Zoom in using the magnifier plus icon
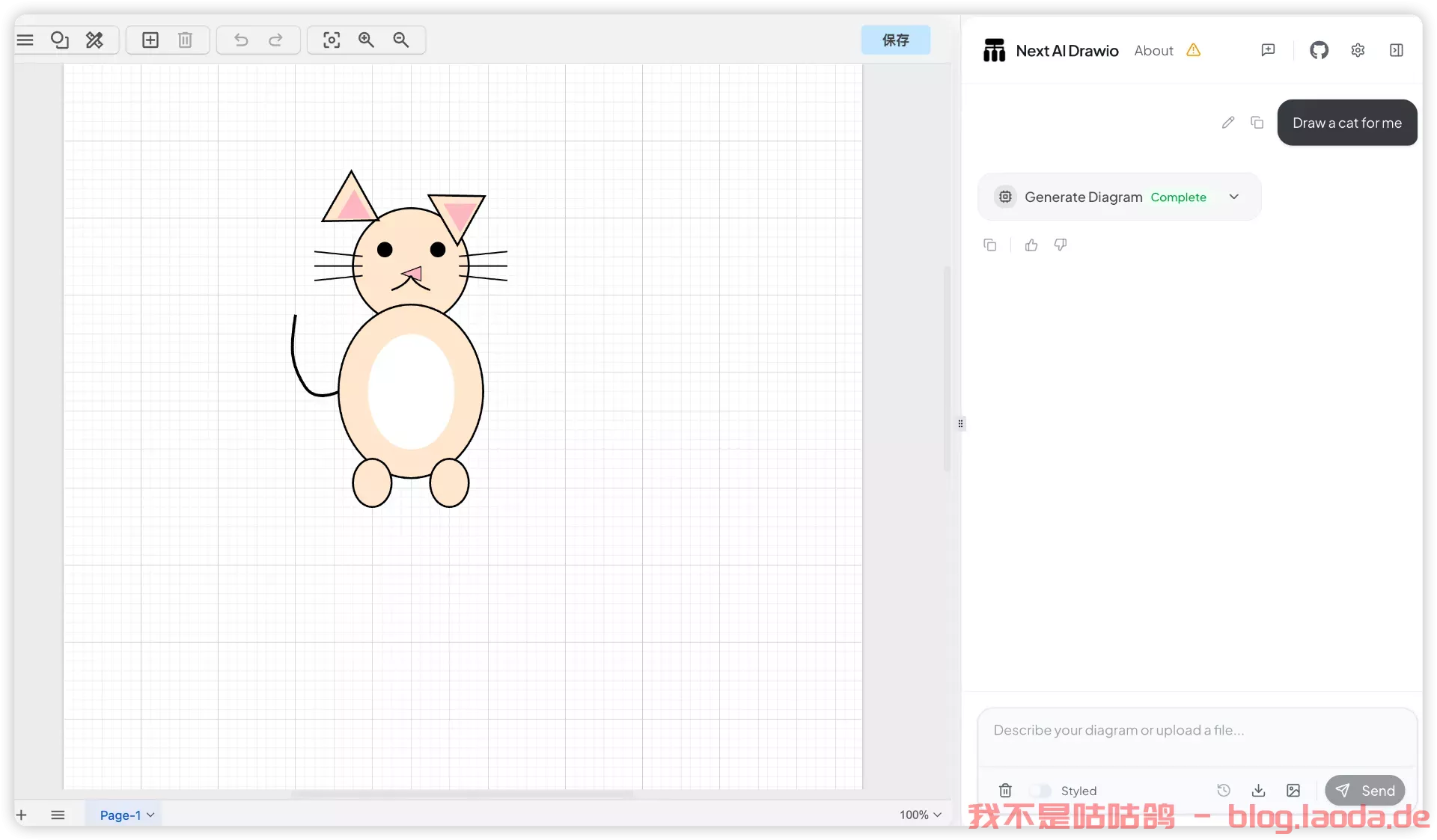The width and height of the screenshot is (1437, 840). tap(366, 40)
